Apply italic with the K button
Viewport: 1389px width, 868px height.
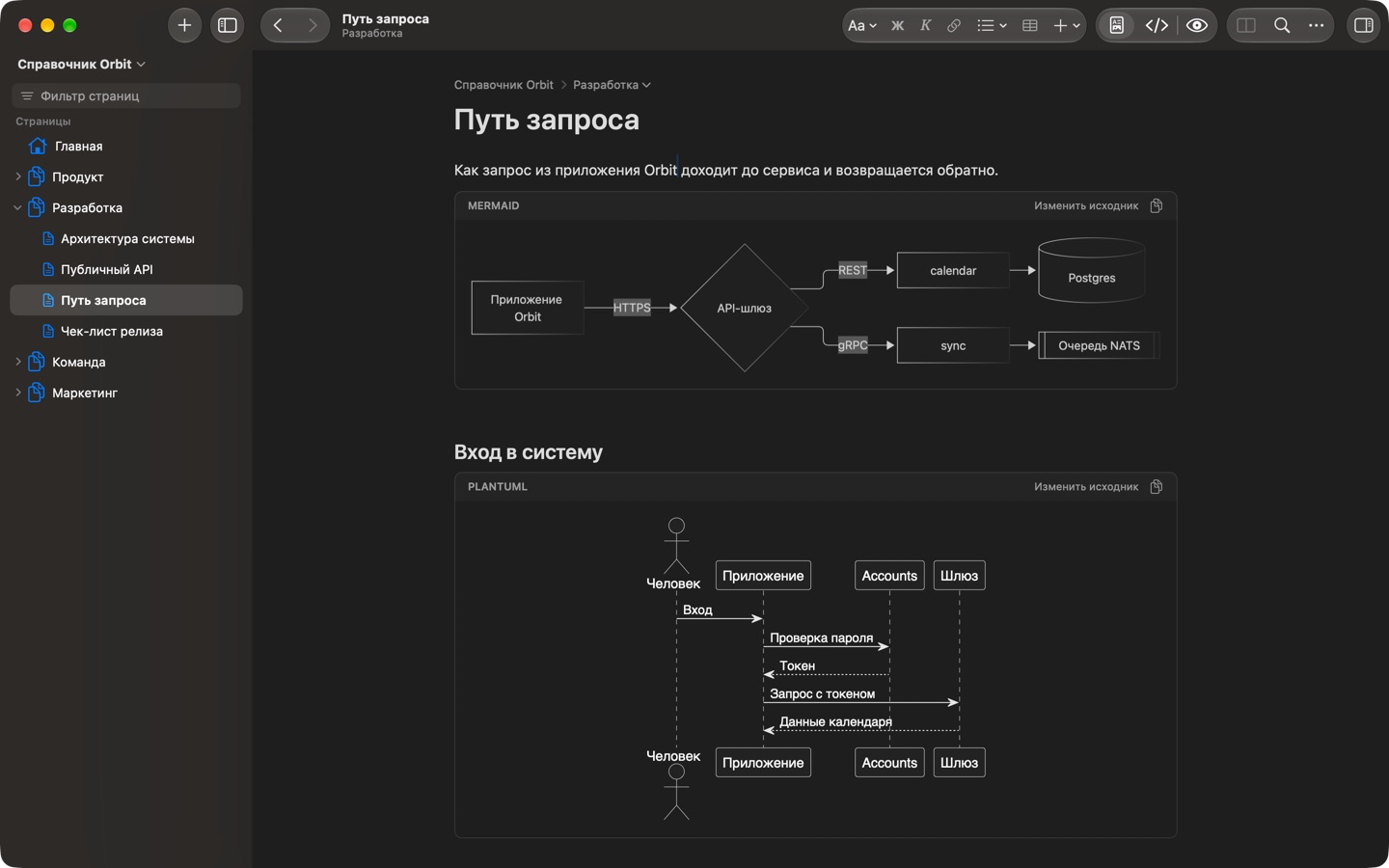tap(925, 26)
